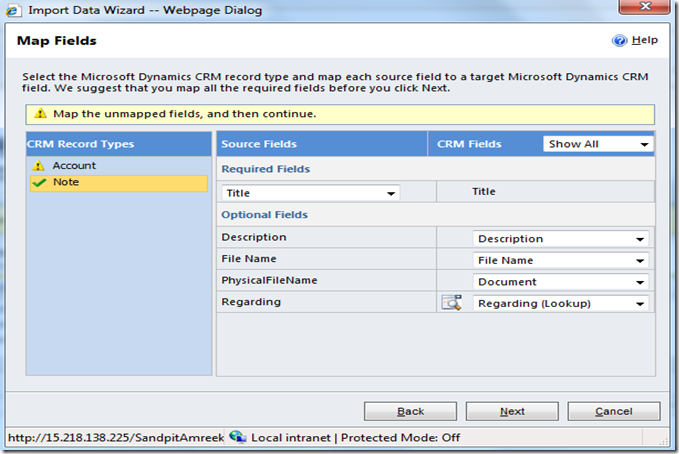Click the PhysicalFileName source field

coord(269,280)
